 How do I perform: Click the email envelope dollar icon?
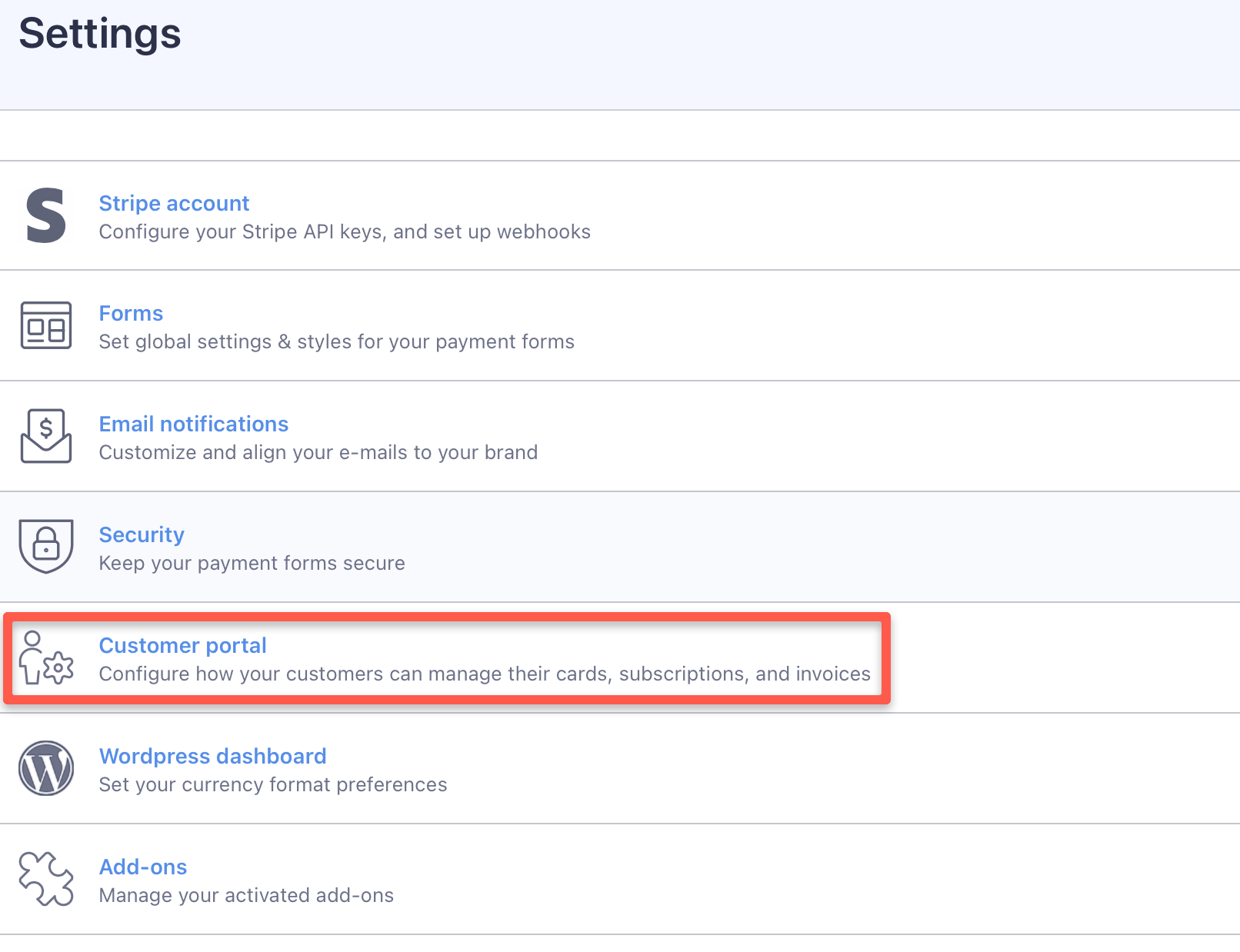46,436
